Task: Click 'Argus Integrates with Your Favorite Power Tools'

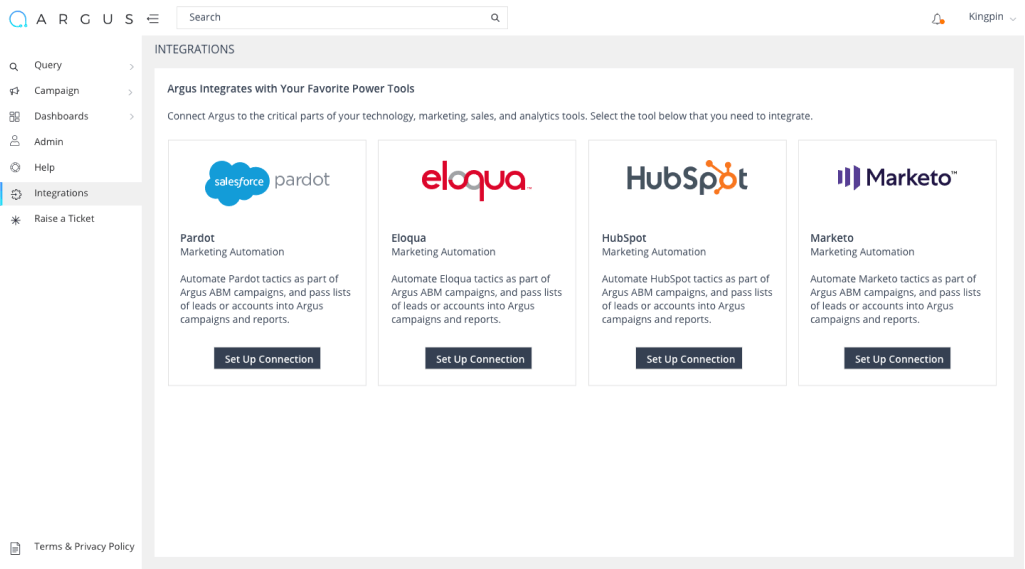Action: click(291, 89)
